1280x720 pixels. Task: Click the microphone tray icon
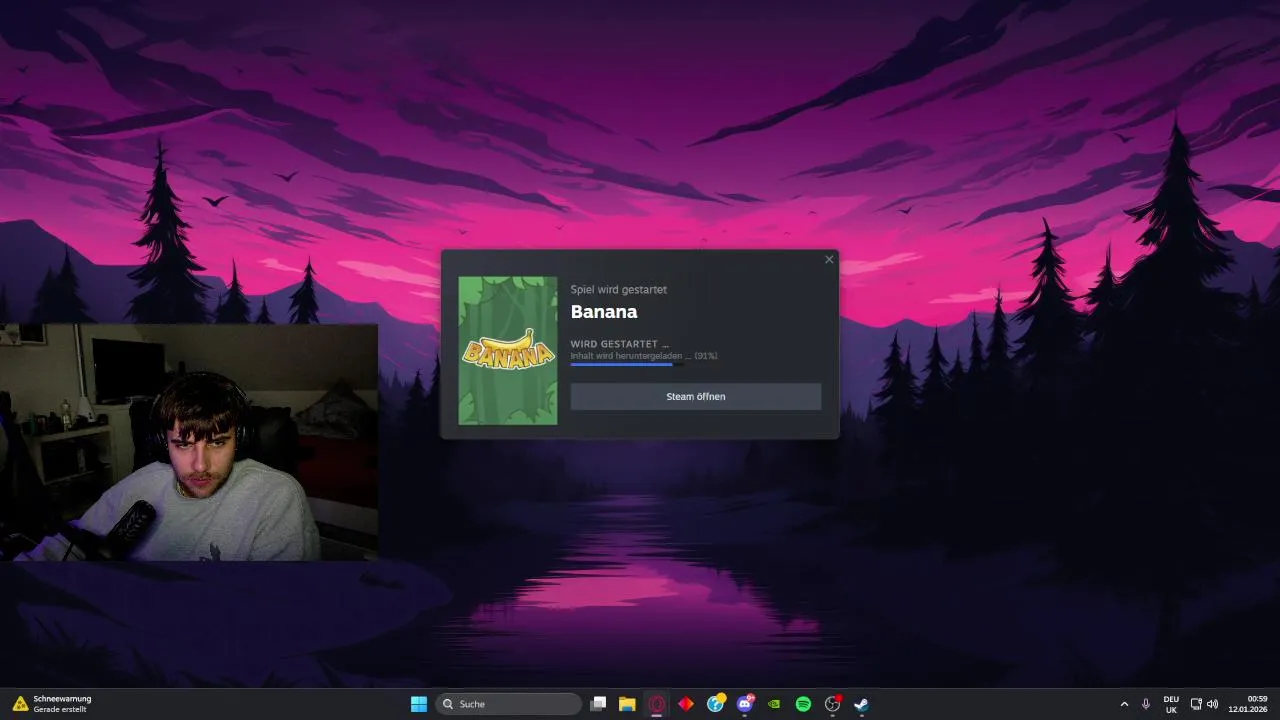pyautogui.click(x=1146, y=704)
